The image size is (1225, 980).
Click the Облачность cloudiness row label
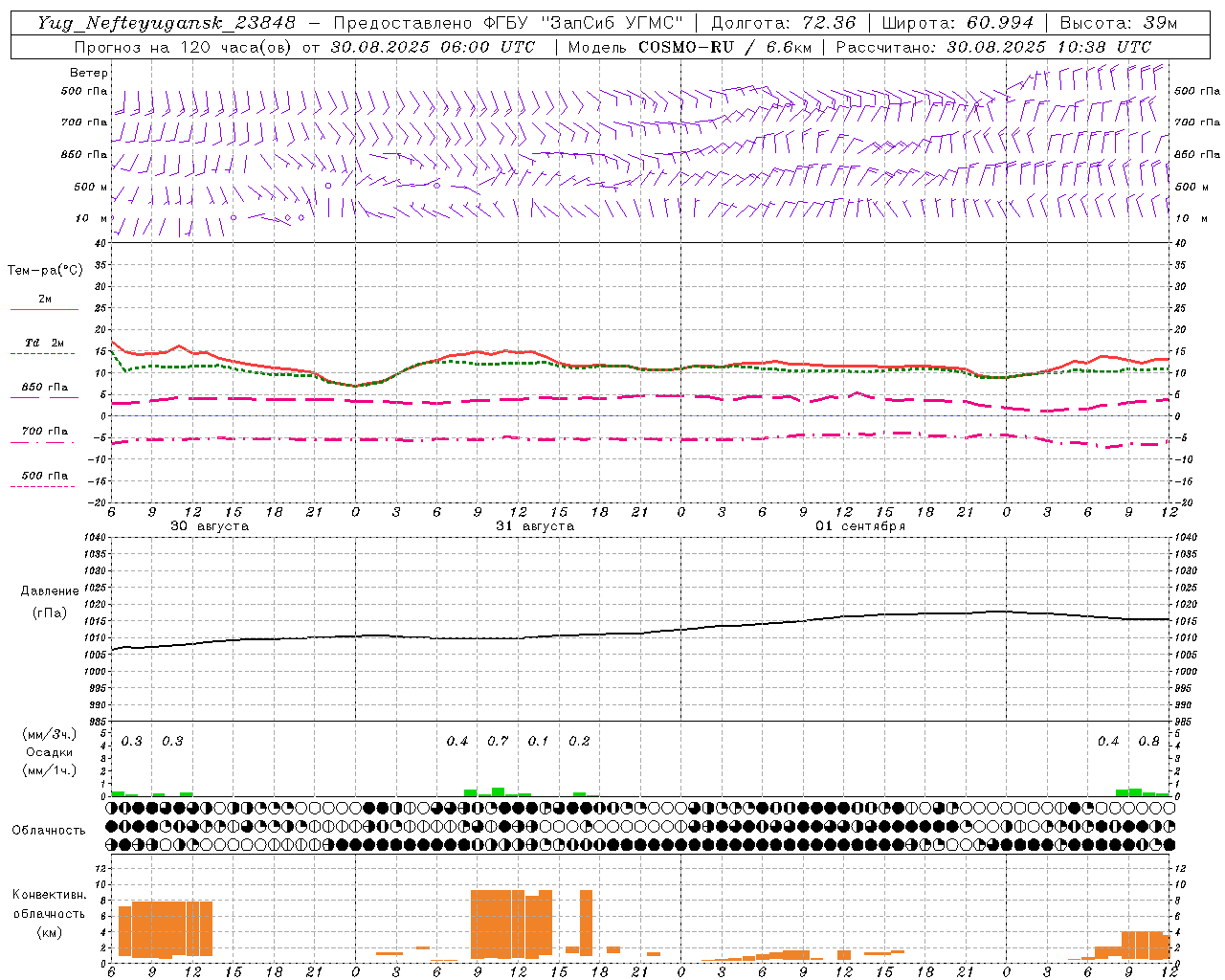49,831
